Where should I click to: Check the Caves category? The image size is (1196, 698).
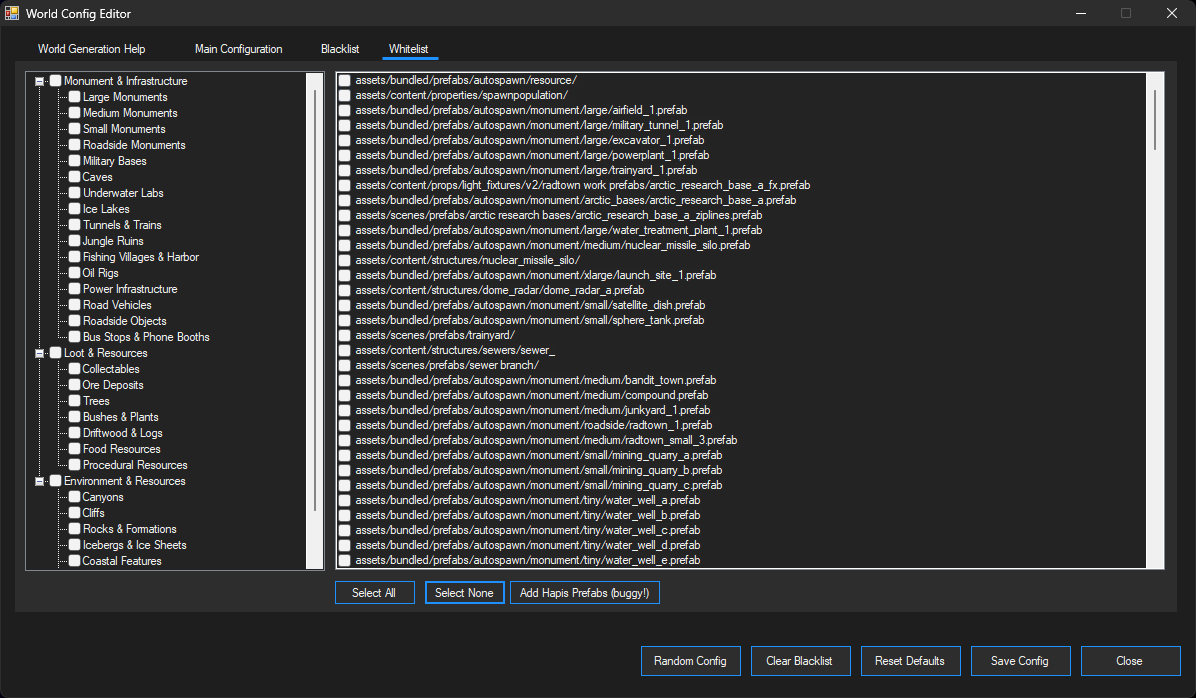click(74, 177)
